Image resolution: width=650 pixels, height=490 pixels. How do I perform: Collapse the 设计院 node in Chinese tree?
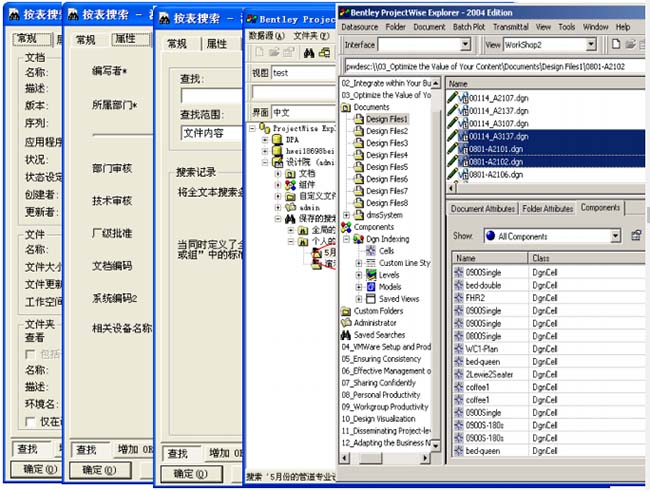pyautogui.click(x=265, y=162)
